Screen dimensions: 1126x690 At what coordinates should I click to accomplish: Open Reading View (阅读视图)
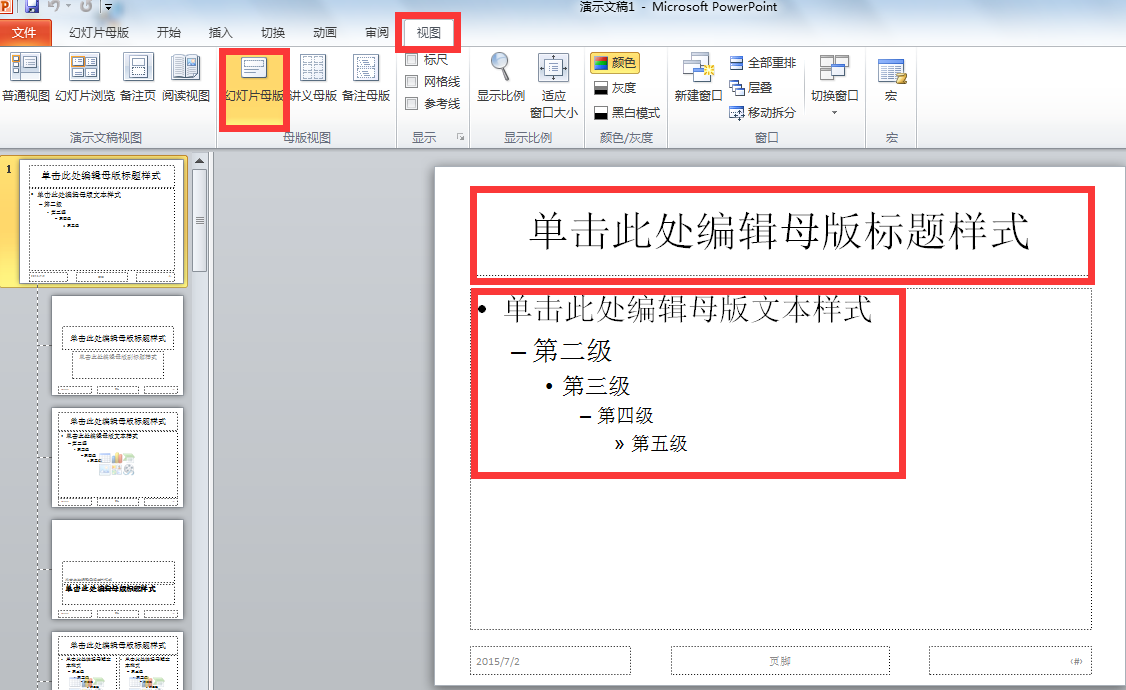(x=186, y=78)
